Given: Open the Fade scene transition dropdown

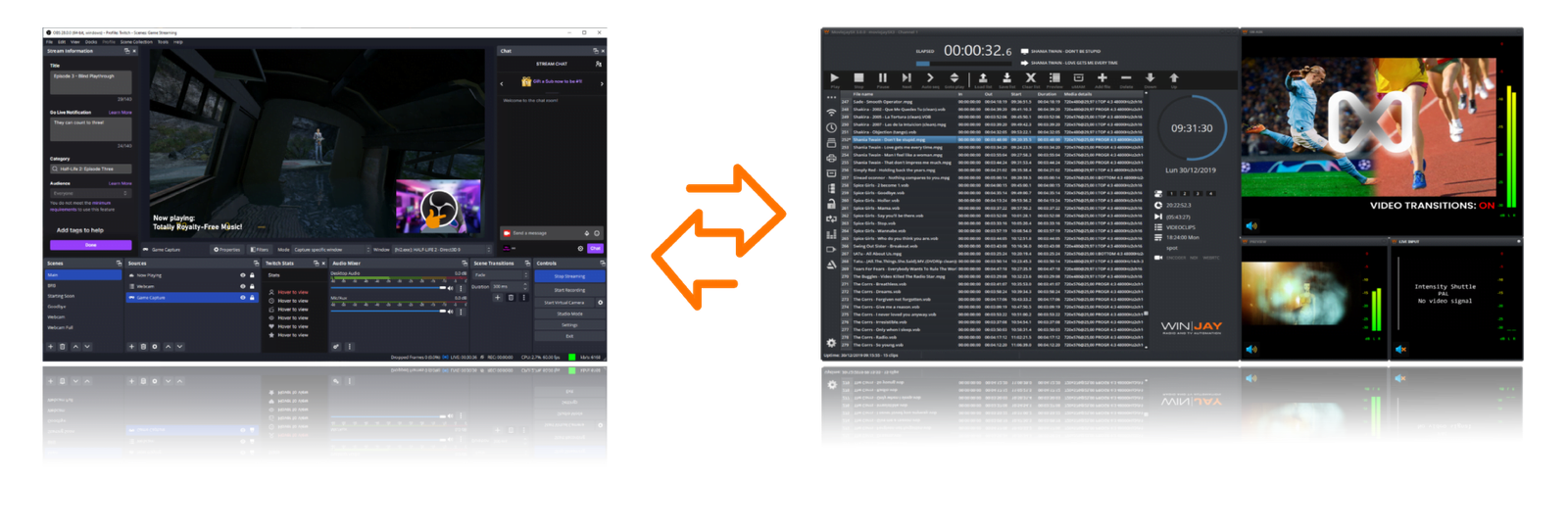Looking at the screenshot, I should [x=500, y=275].
